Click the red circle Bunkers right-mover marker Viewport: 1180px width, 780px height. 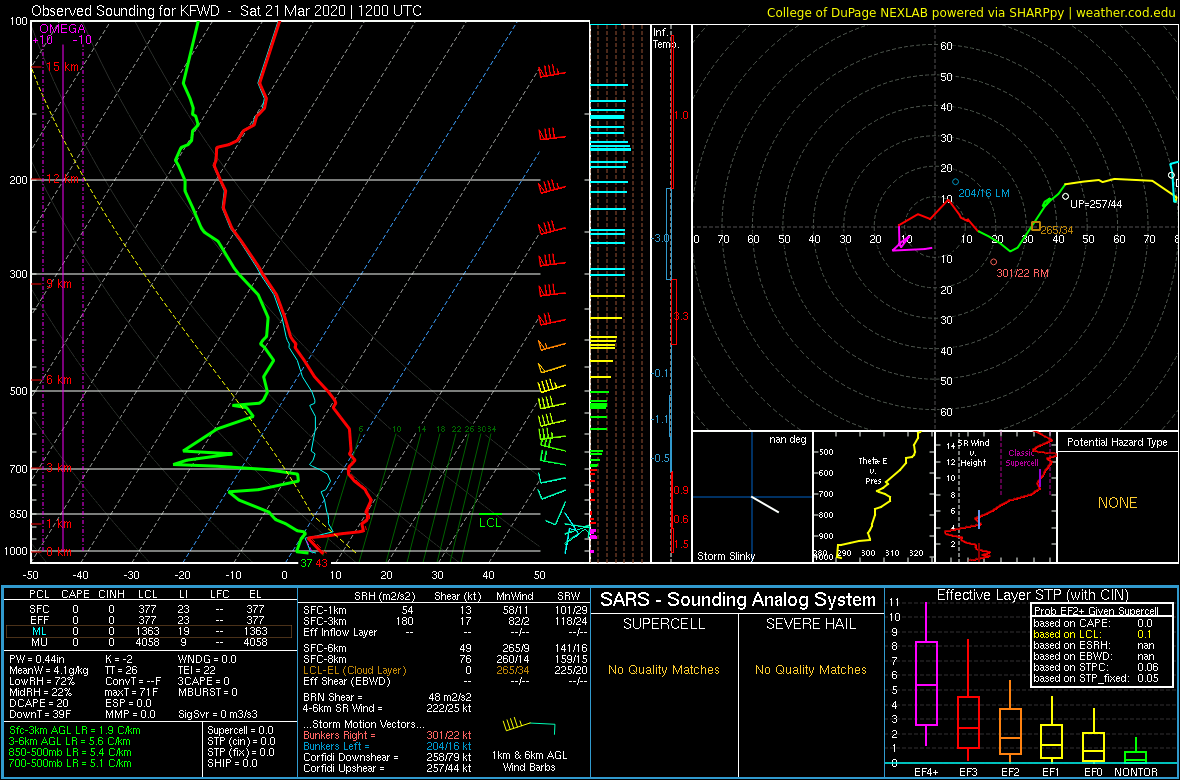coord(993,262)
